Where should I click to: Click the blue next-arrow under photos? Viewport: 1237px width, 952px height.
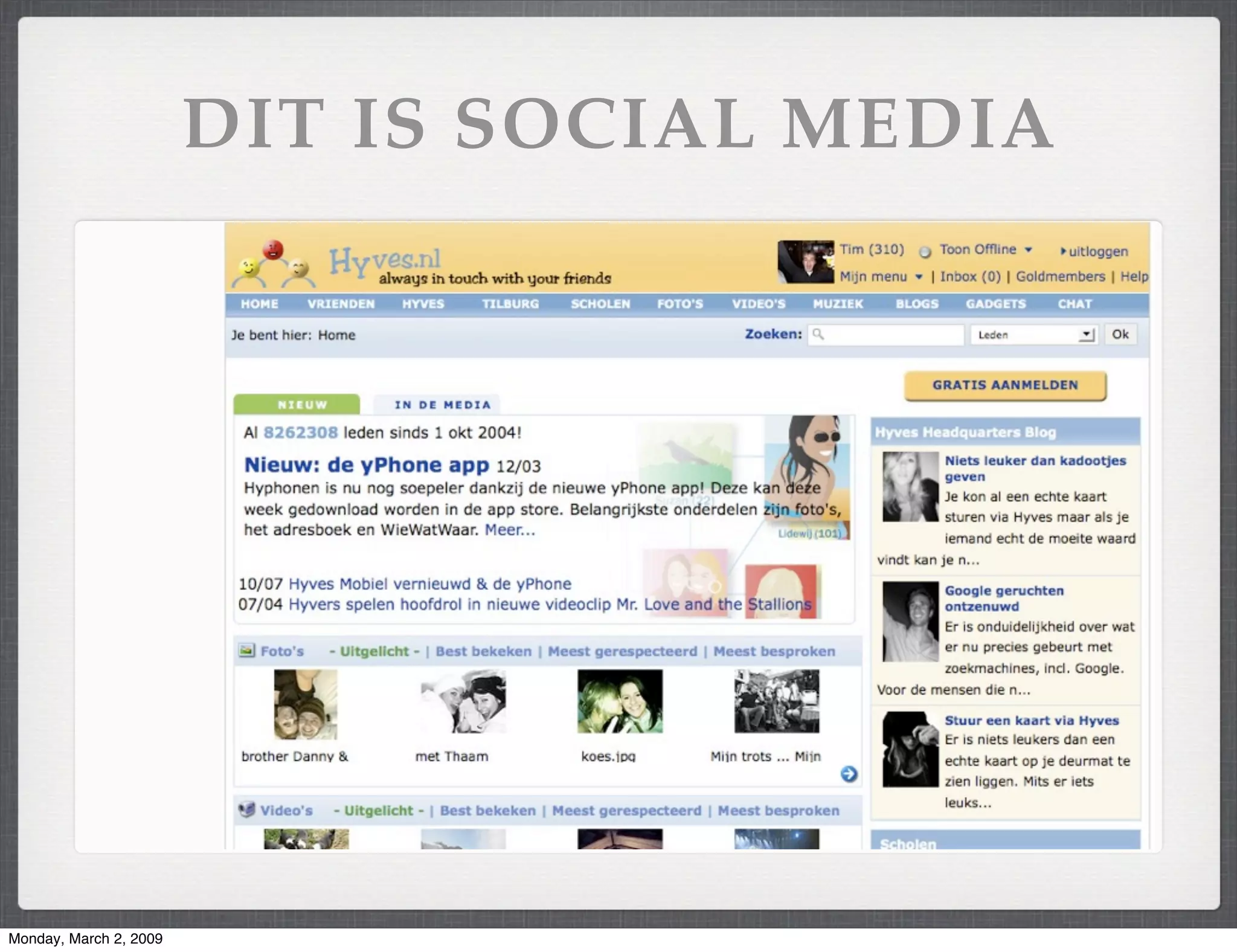tap(849, 774)
